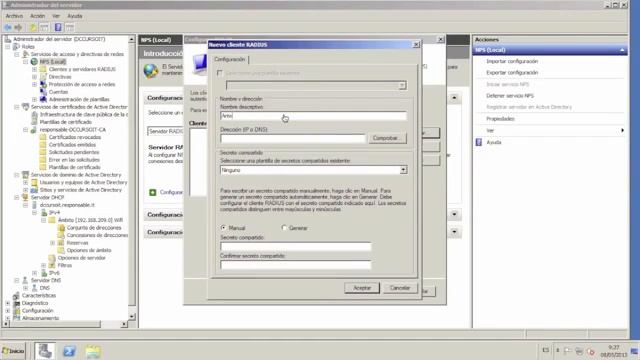This screenshot has height=360, width=640.
Task: Open the Ayuda menu
Action: (75, 16)
